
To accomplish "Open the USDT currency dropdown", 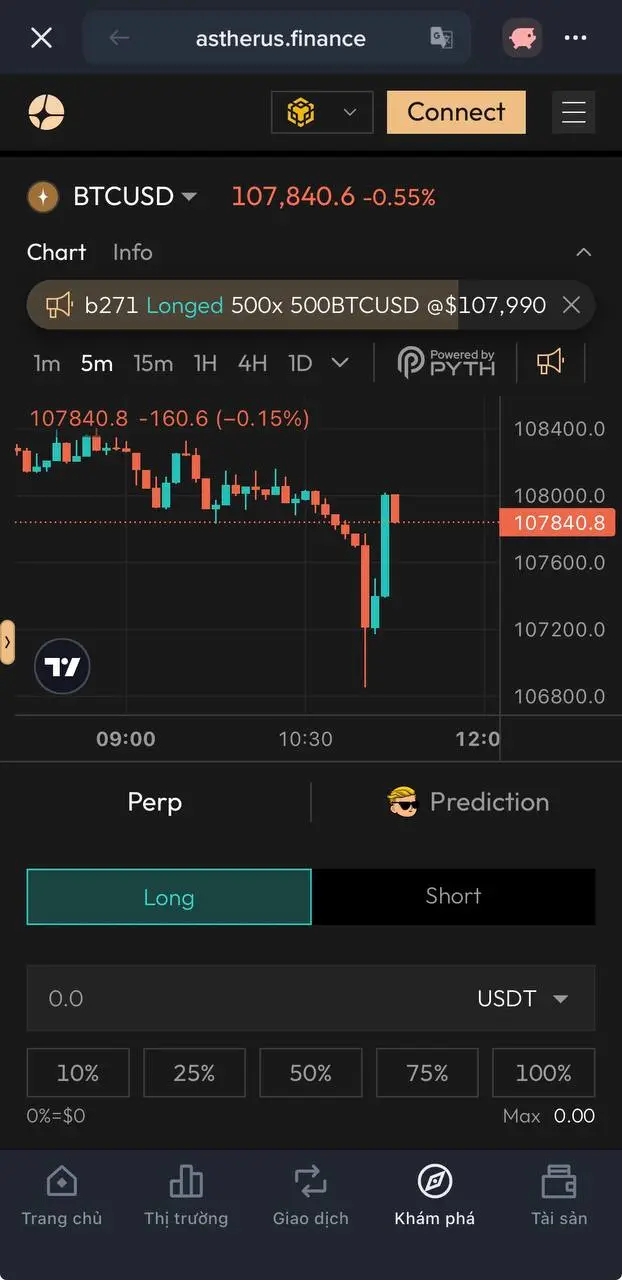I will click(523, 998).
